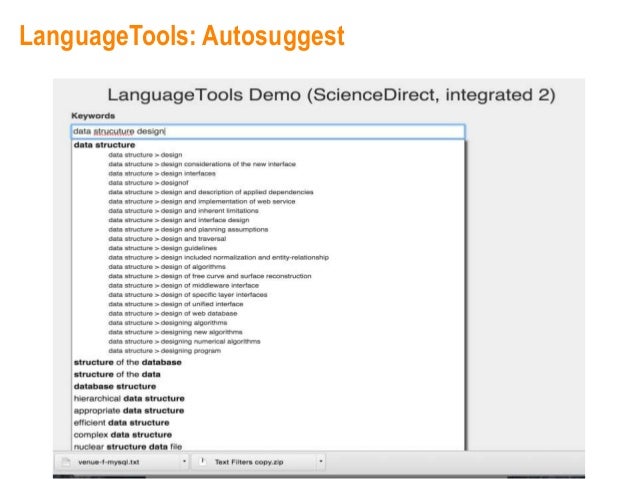Select 'data structure > design of algorithms'
This screenshot has width=638, height=479.
167,267
